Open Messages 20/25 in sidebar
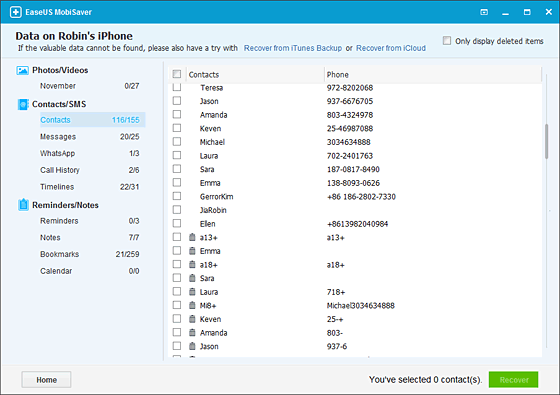The width and height of the screenshot is (560, 395). coord(90,137)
